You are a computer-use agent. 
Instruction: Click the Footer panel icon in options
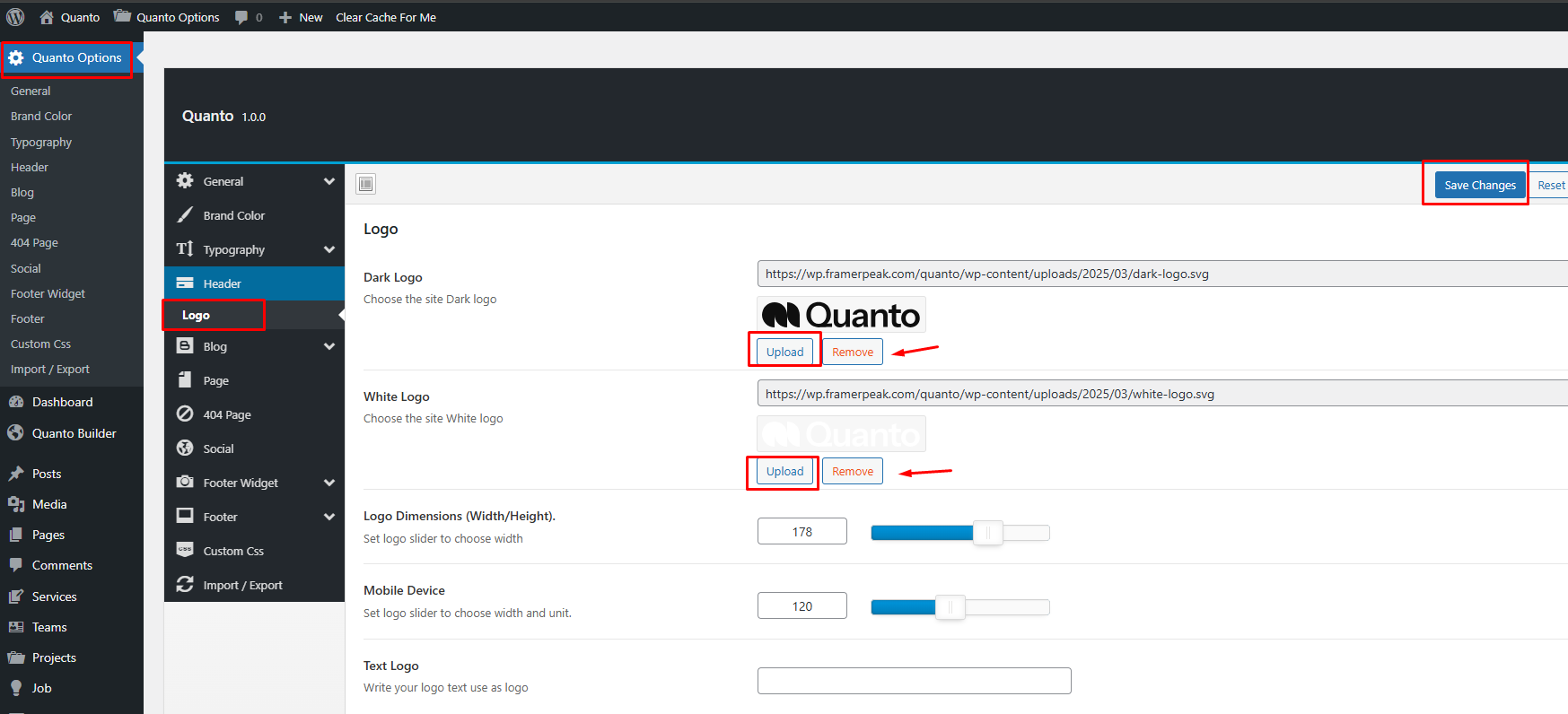pos(185,516)
